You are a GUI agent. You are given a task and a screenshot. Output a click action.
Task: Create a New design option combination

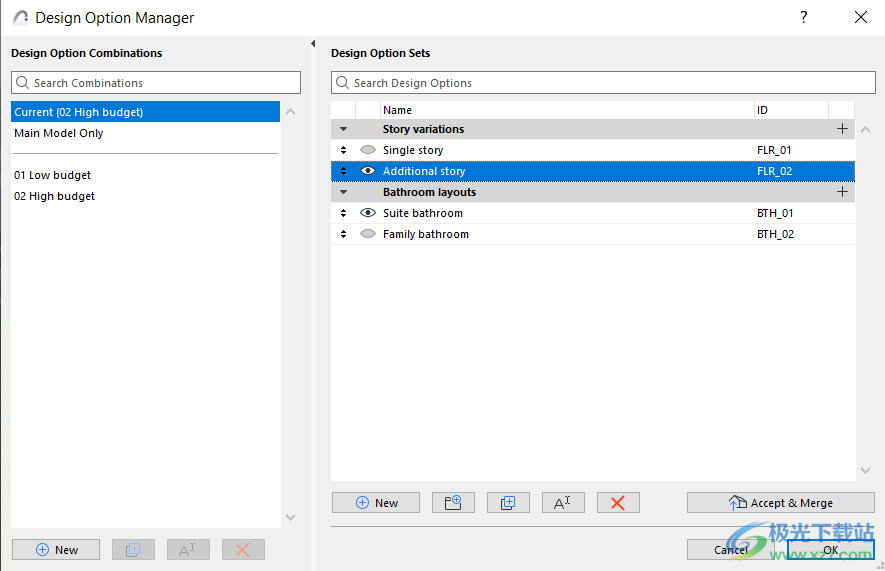tap(56, 550)
